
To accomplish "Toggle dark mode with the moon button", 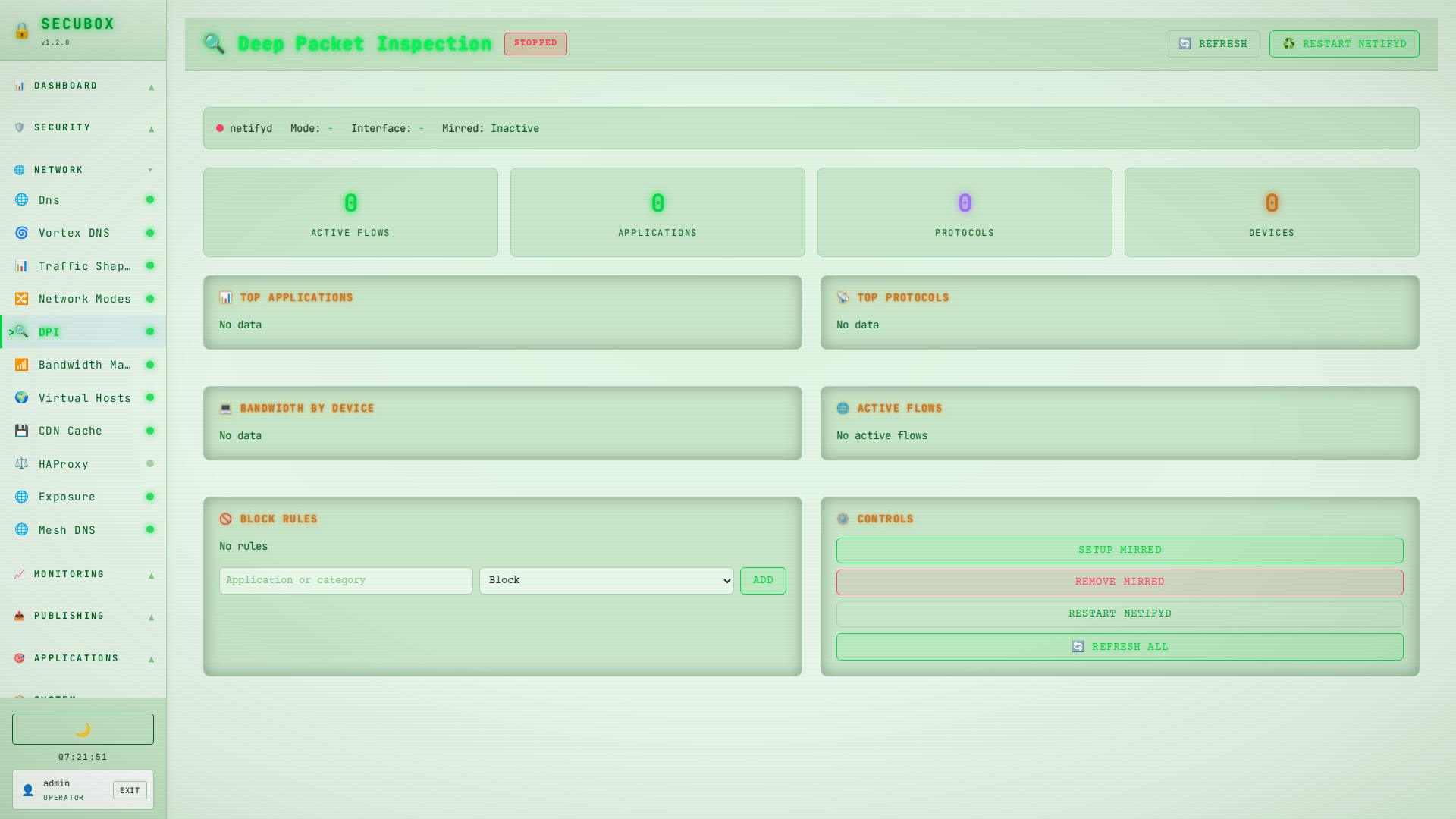I will click(83, 729).
